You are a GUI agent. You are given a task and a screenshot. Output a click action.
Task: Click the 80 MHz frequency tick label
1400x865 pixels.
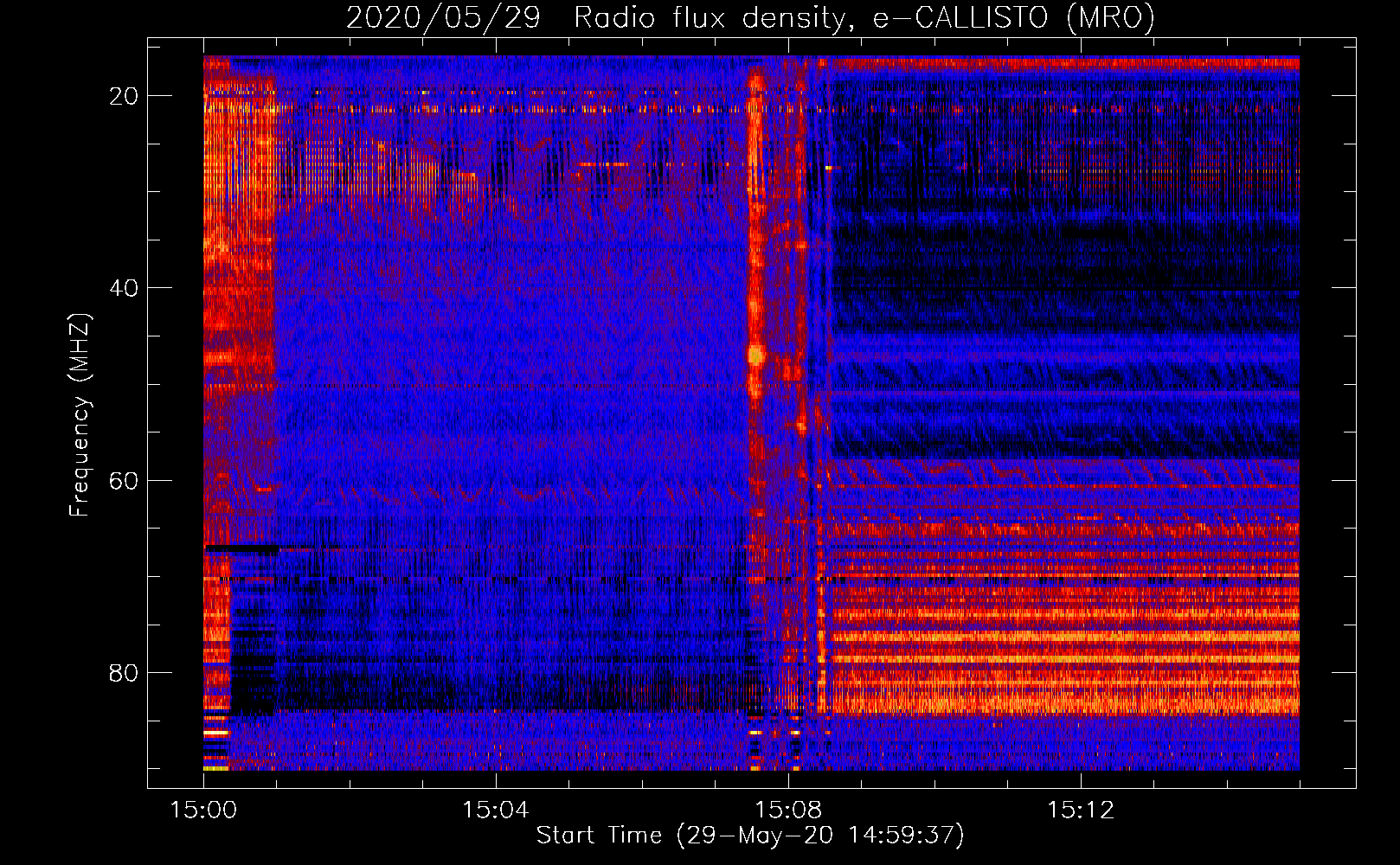tap(124, 672)
